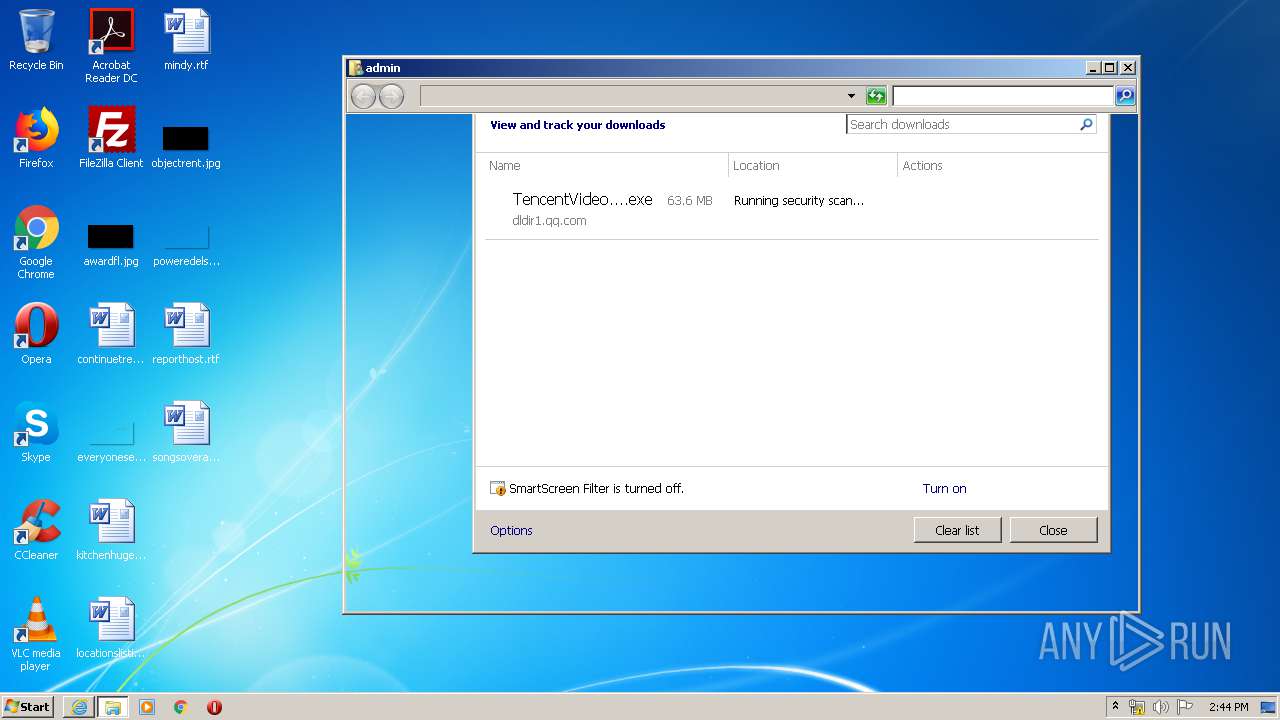This screenshot has height=720, width=1280.
Task: Select everyonese file on desktop
Action: pos(111,442)
